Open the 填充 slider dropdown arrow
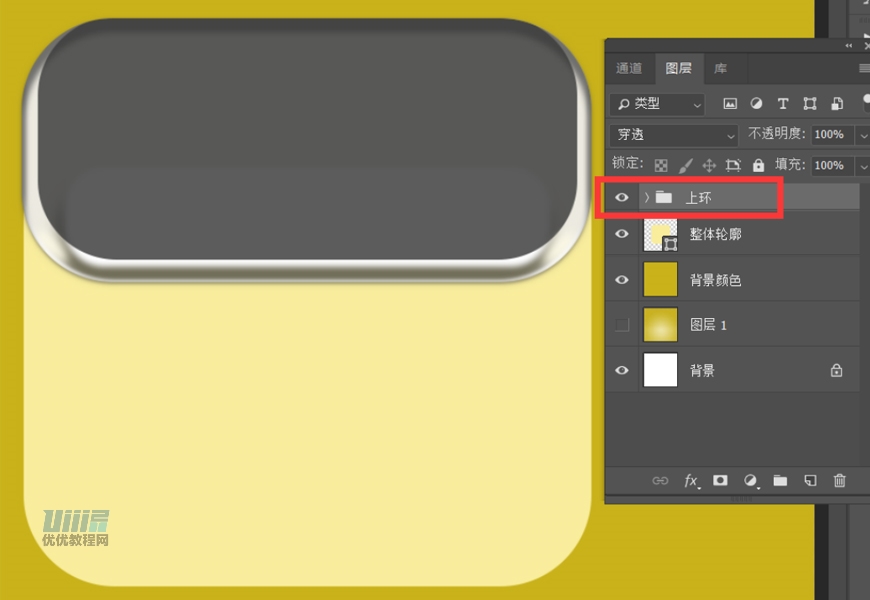The height and width of the screenshot is (600, 870). point(863,165)
